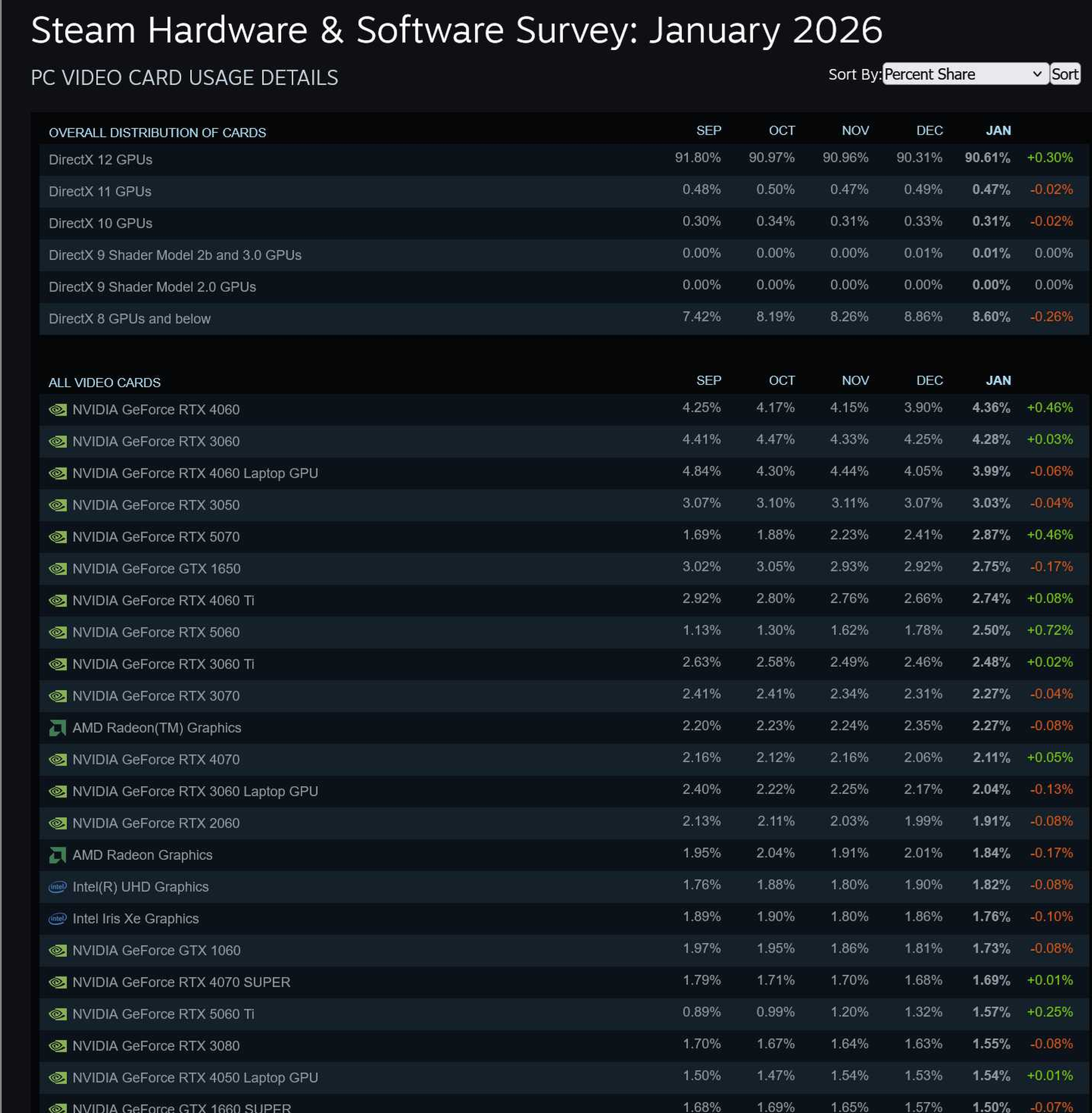Select the NVIDIA logo for GTX 1650
The height and width of the screenshot is (1113, 1092).
coord(58,569)
